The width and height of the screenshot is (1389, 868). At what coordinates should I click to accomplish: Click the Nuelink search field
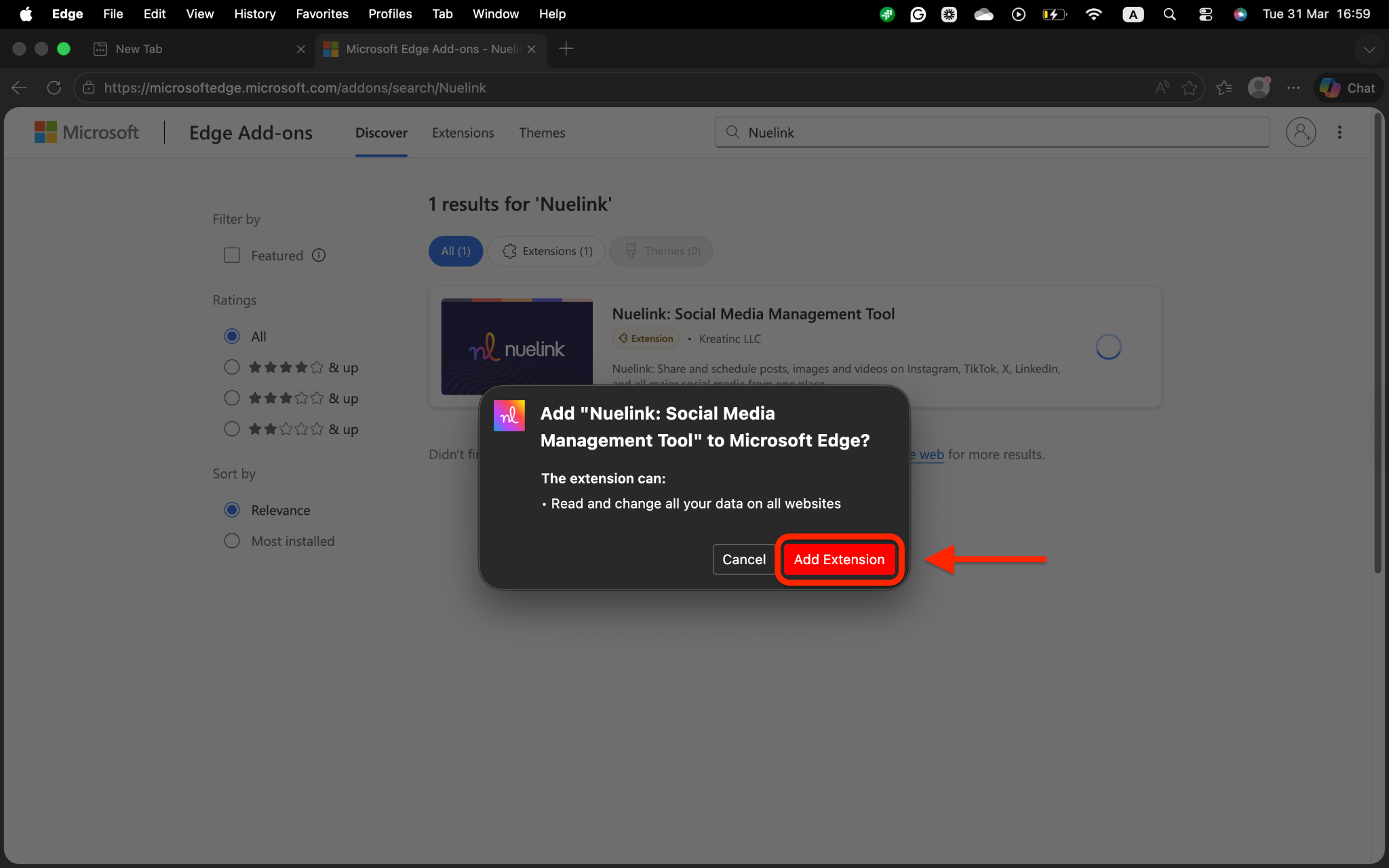[992, 132]
